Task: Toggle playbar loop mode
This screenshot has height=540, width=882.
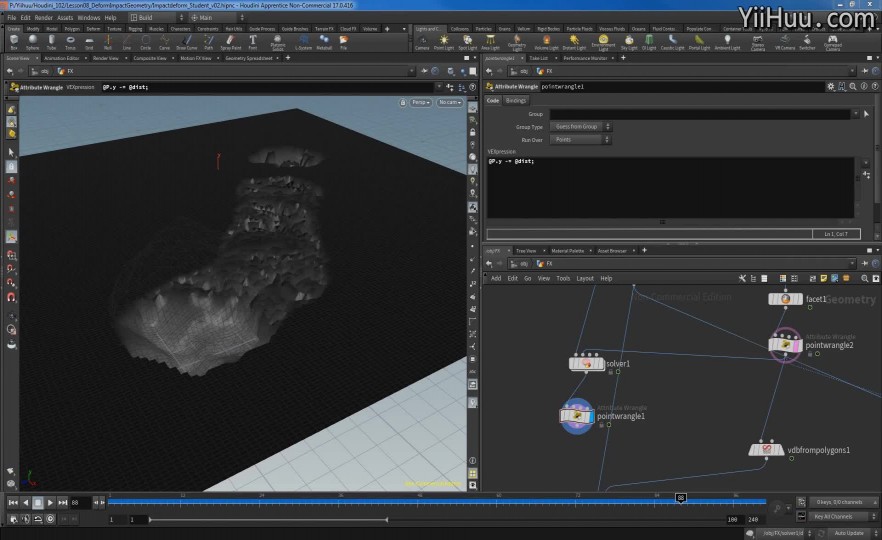Action: [38, 519]
